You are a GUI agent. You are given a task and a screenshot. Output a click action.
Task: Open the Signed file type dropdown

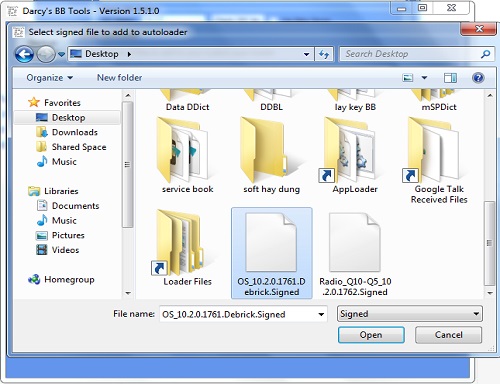410,314
